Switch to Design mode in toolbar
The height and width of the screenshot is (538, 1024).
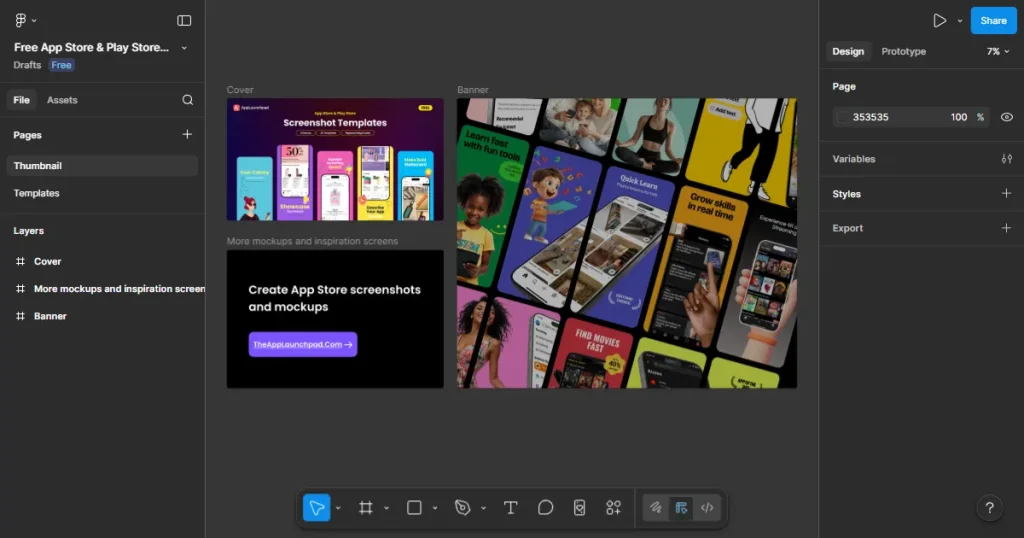pyautogui.click(x=681, y=507)
